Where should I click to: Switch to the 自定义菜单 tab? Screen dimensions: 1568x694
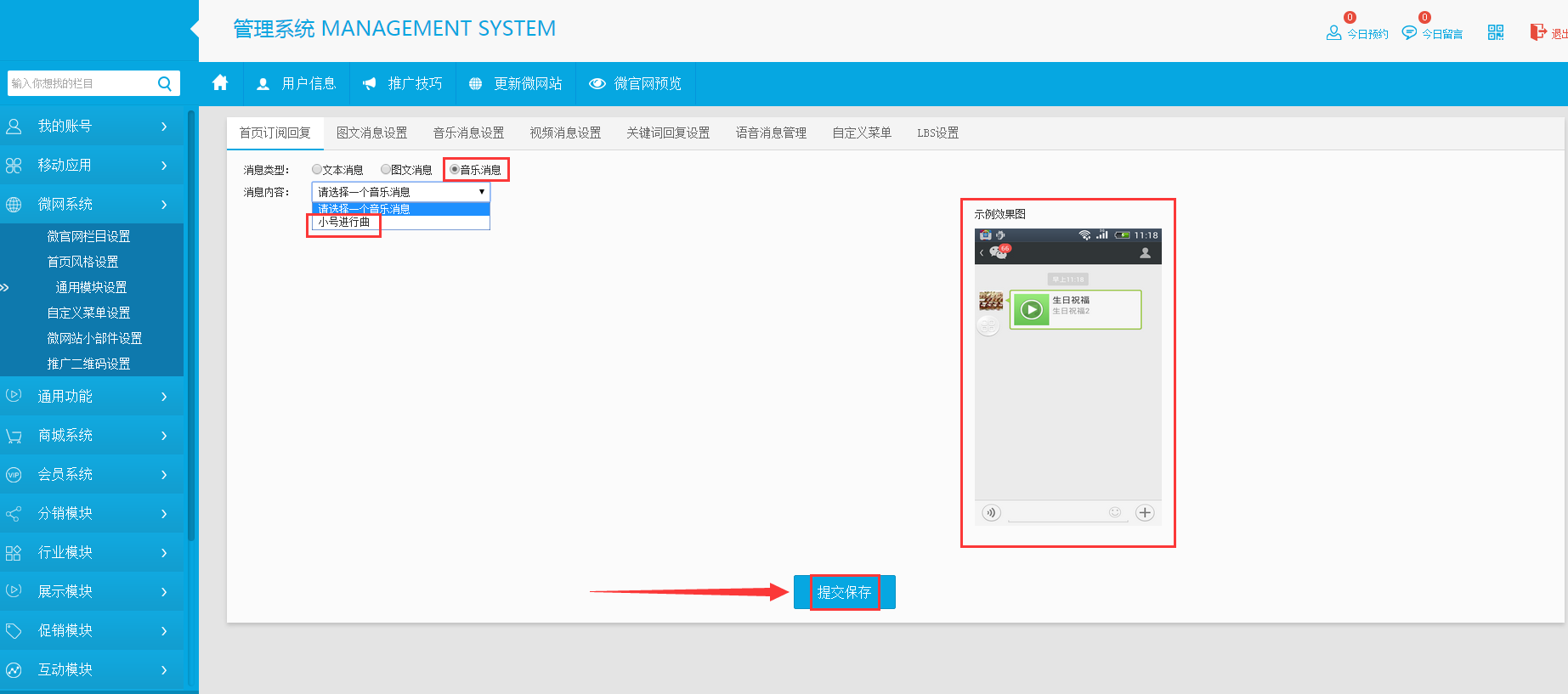coord(861,133)
